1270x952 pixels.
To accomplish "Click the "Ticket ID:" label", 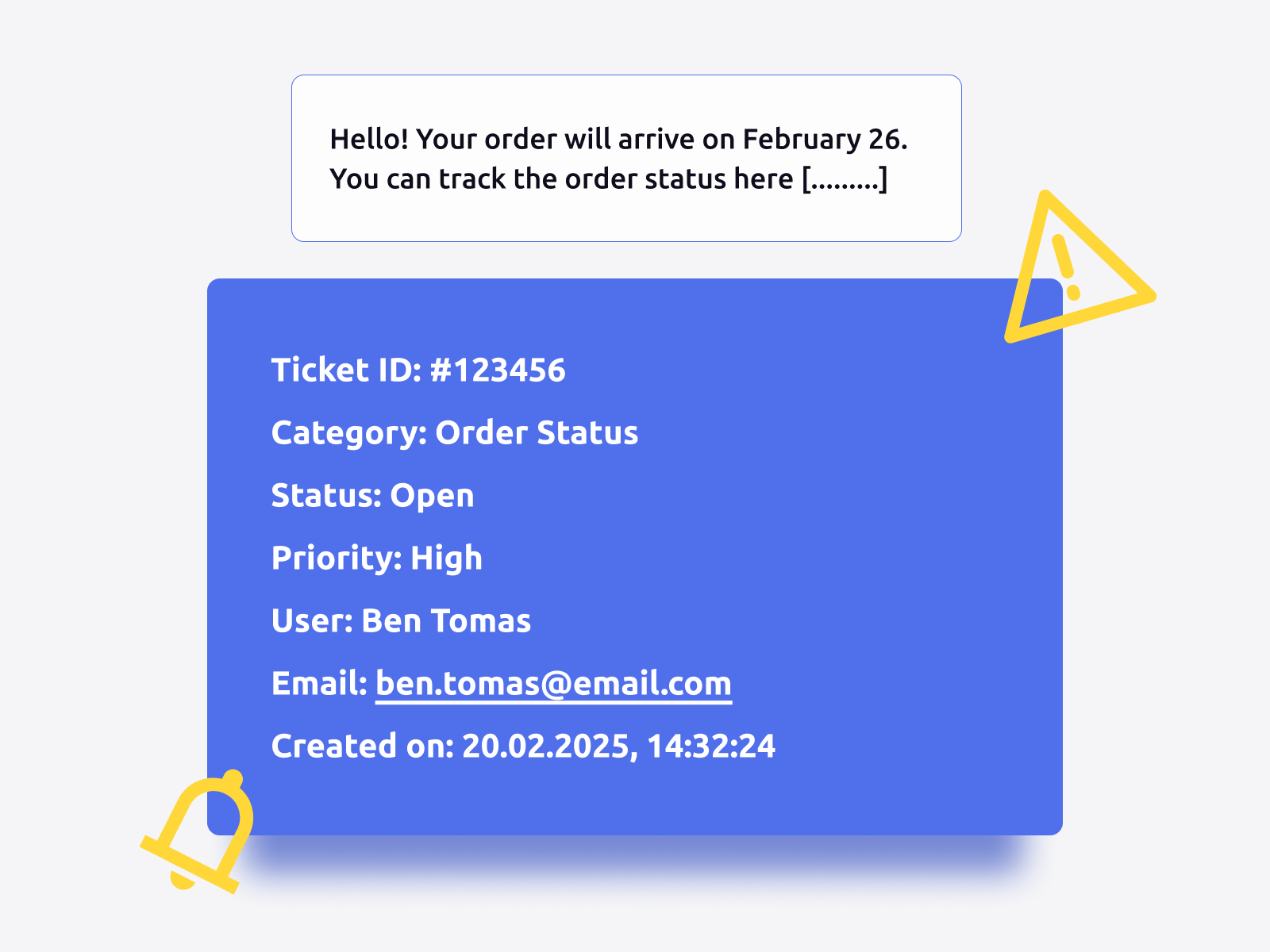I will [346, 370].
